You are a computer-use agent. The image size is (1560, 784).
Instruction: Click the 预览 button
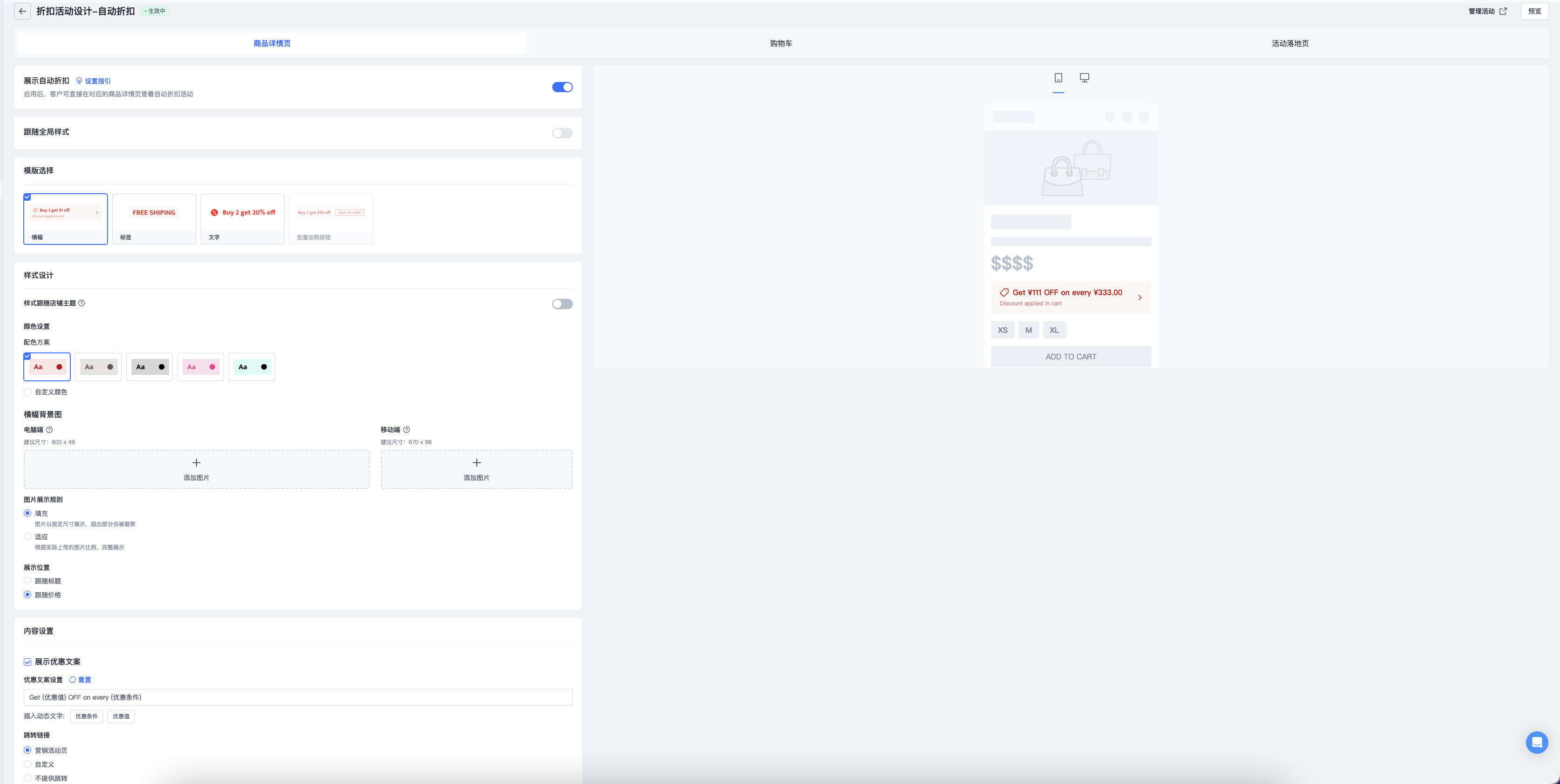coord(1534,11)
